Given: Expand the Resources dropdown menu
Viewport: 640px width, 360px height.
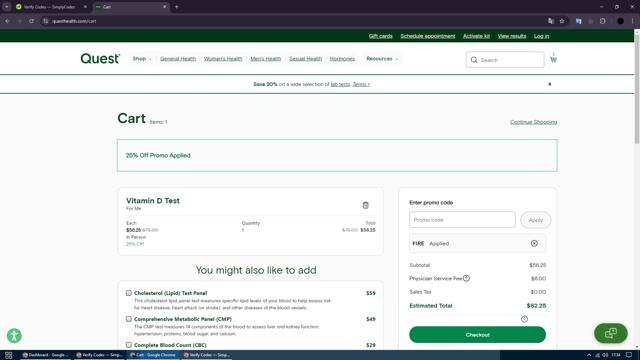Looking at the screenshot, I should click(x=382, y=59).
